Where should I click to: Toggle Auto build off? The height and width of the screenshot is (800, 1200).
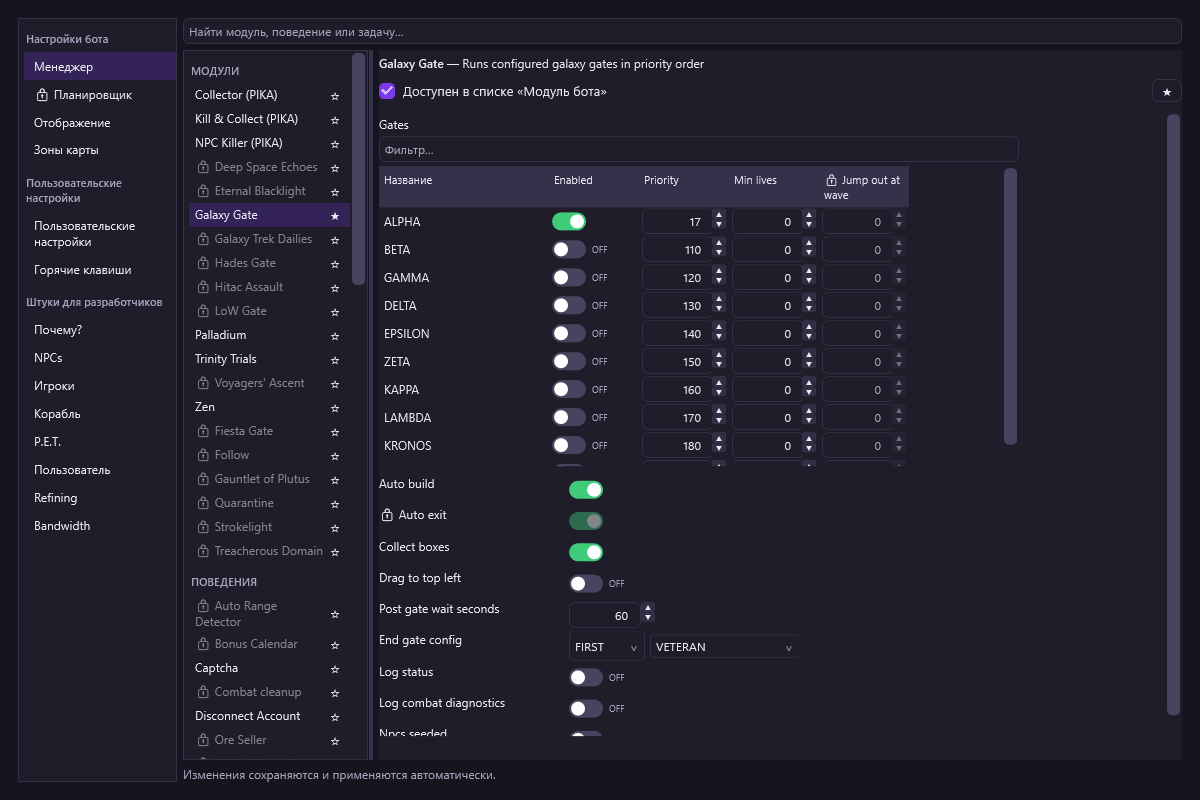[x=586, y=490]
